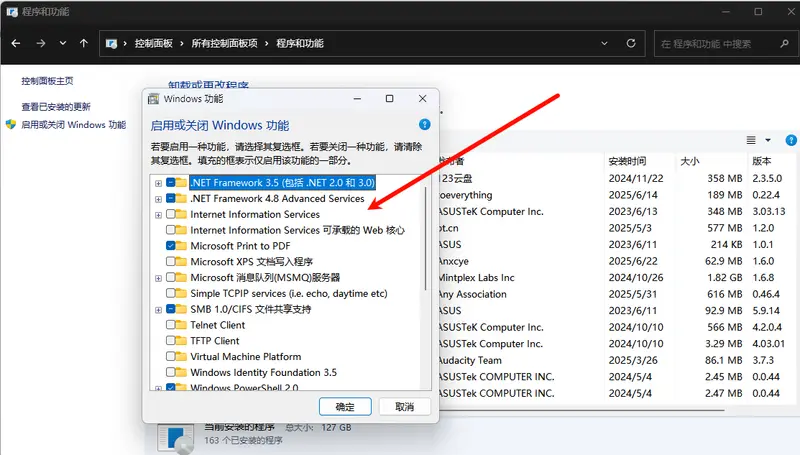
Task: Check the TFTP Client box
Action: (x=171, y=340)
